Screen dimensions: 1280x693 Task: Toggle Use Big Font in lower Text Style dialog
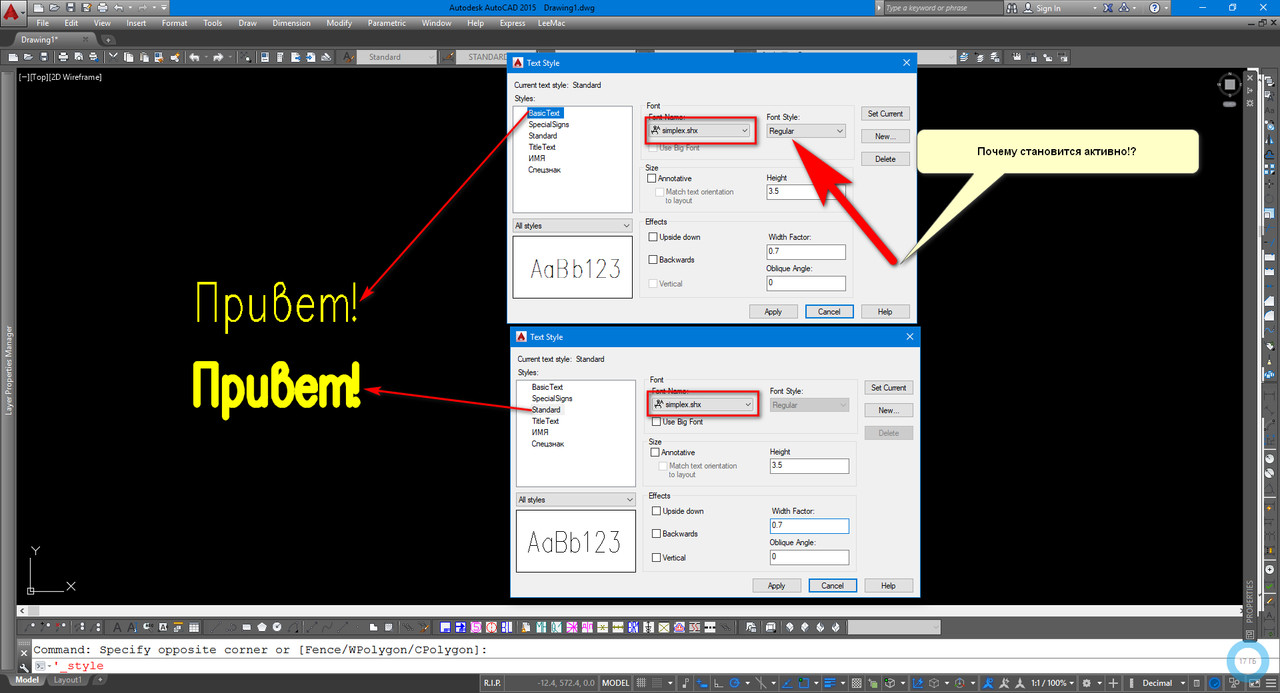click(656, 422)
